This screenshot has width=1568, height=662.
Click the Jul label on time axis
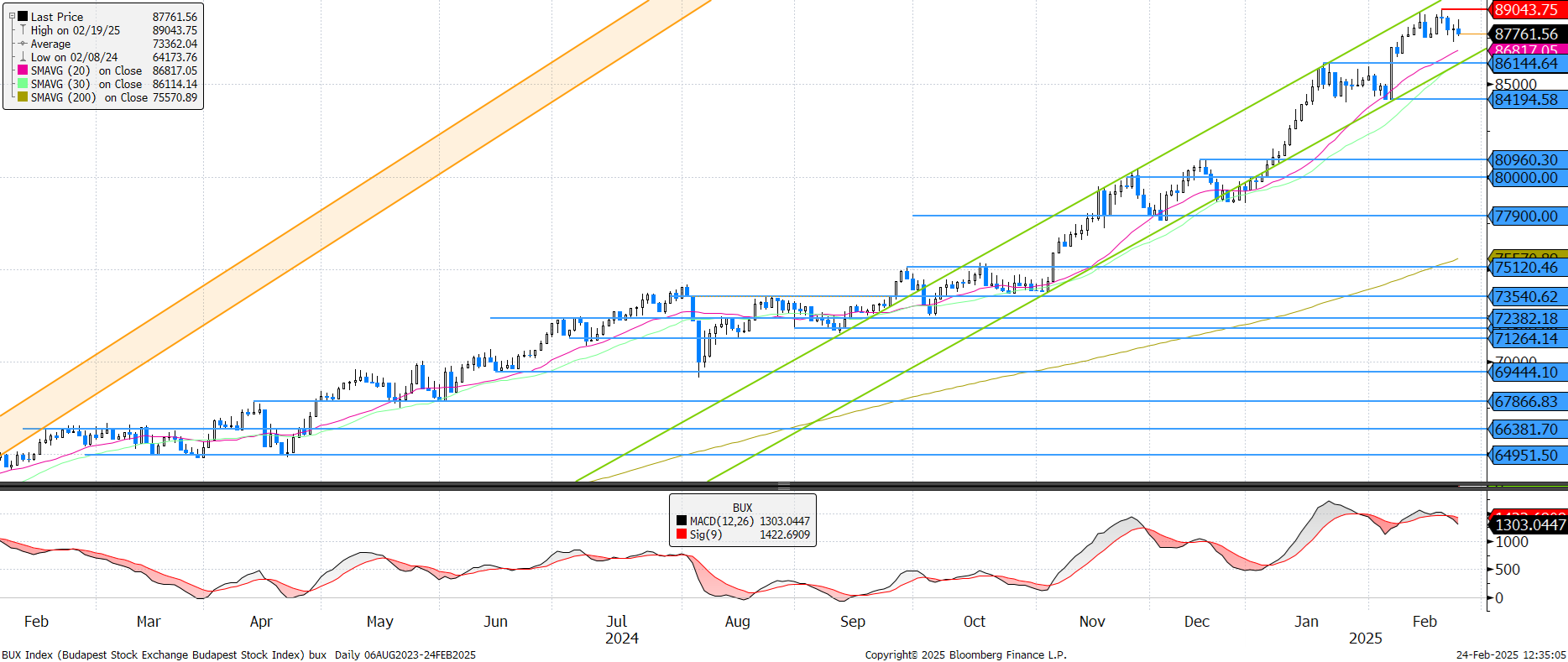(x=617, y=622)
